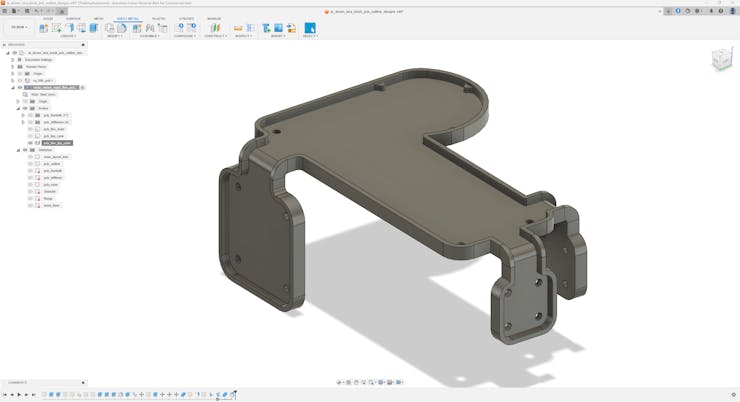The height and width of the screenshot is (402, 740).
Task: Expand the Bodies folder in browser
Action: [18, 108]
